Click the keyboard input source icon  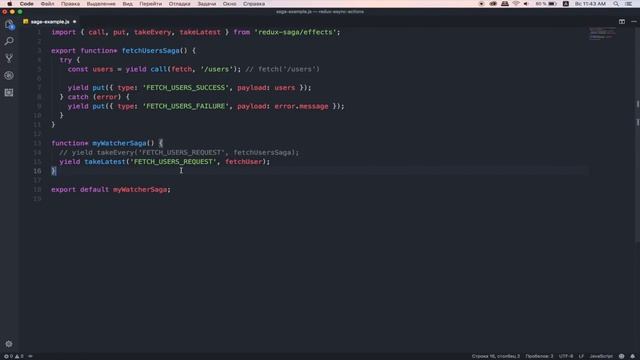pos(566,4)
